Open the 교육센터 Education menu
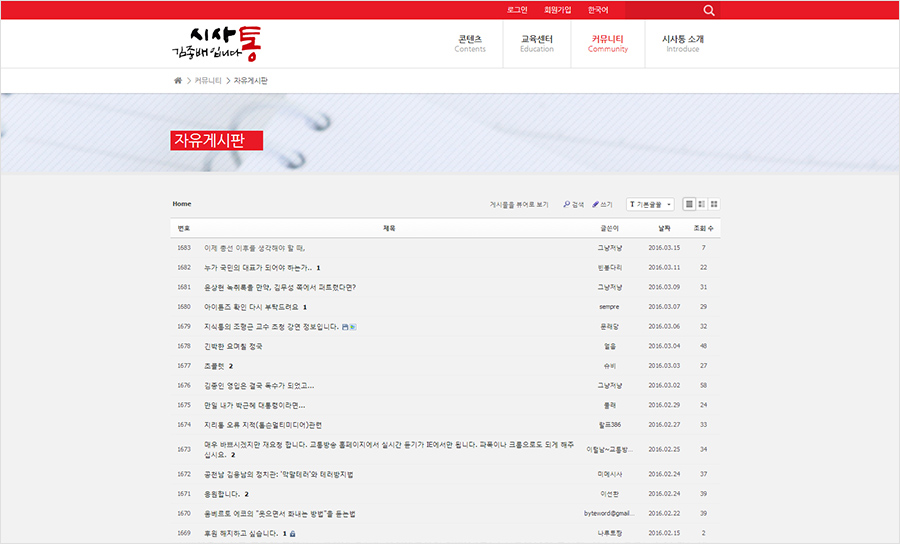The height and width of the screenshot is (544, 900). [536, 43]
